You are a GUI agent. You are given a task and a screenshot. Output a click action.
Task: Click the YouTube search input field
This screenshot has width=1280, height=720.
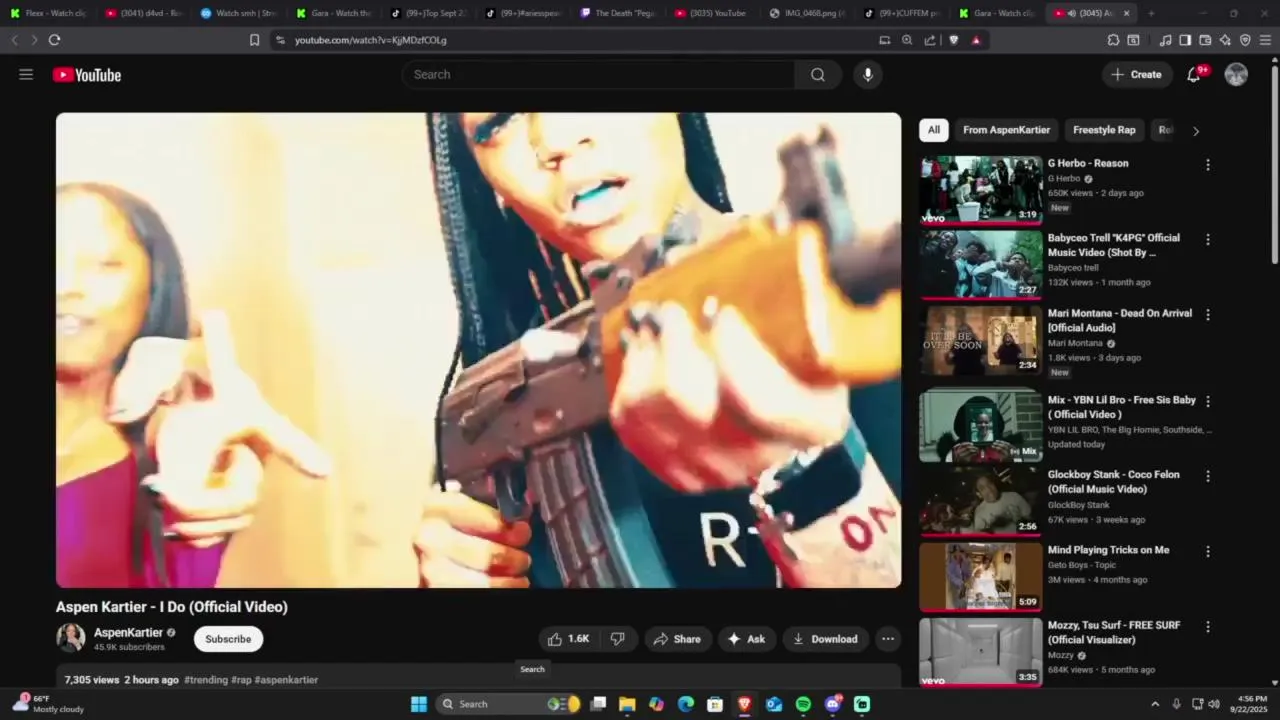(598, 75)
